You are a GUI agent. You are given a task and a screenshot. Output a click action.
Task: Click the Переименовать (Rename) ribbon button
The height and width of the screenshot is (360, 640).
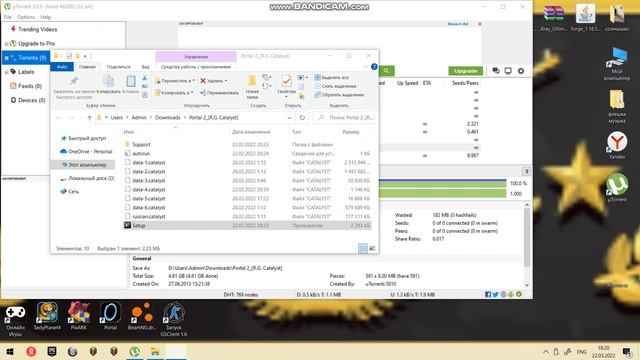click(219, 93)
